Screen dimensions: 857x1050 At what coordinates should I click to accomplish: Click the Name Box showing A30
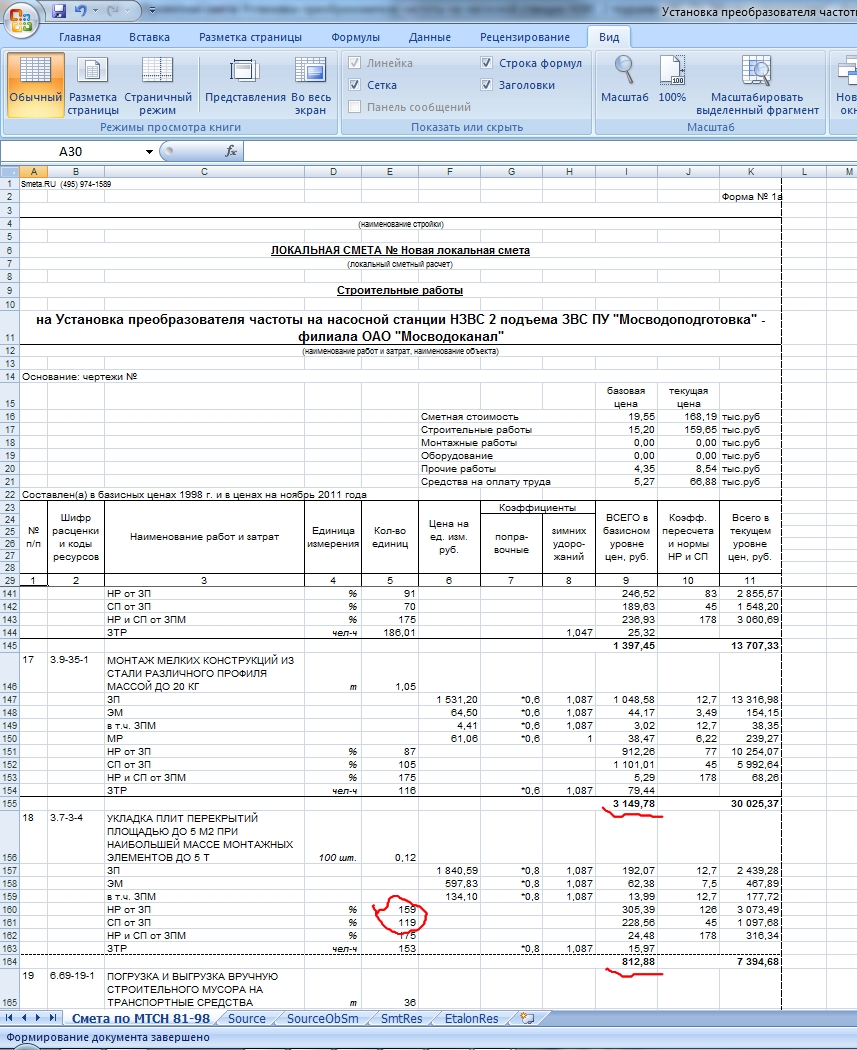[x=71, y=152]
